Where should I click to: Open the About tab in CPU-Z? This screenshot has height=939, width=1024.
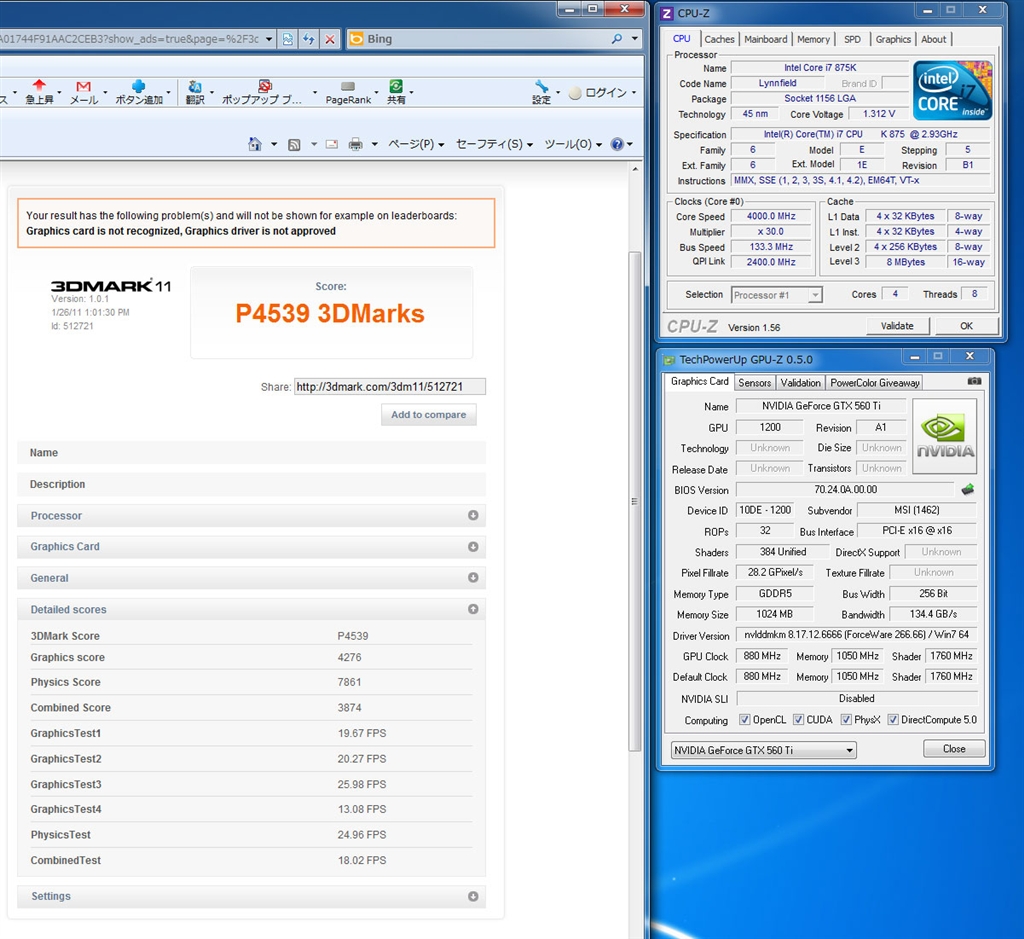[933, 39]
